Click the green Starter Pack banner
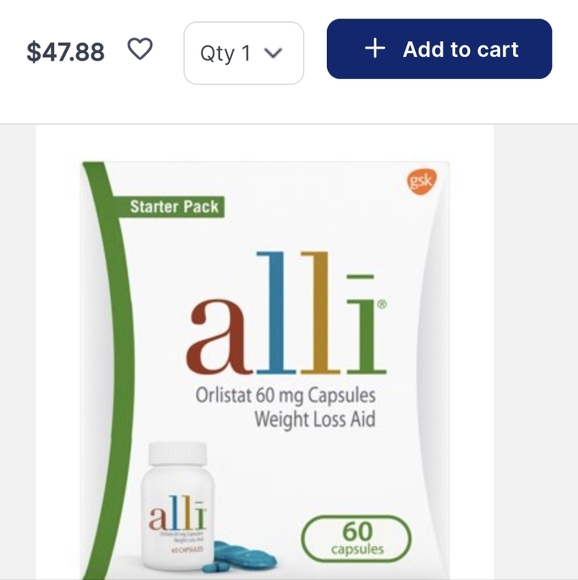The height and width of the screenshot is (580, 578). point(170,207)
